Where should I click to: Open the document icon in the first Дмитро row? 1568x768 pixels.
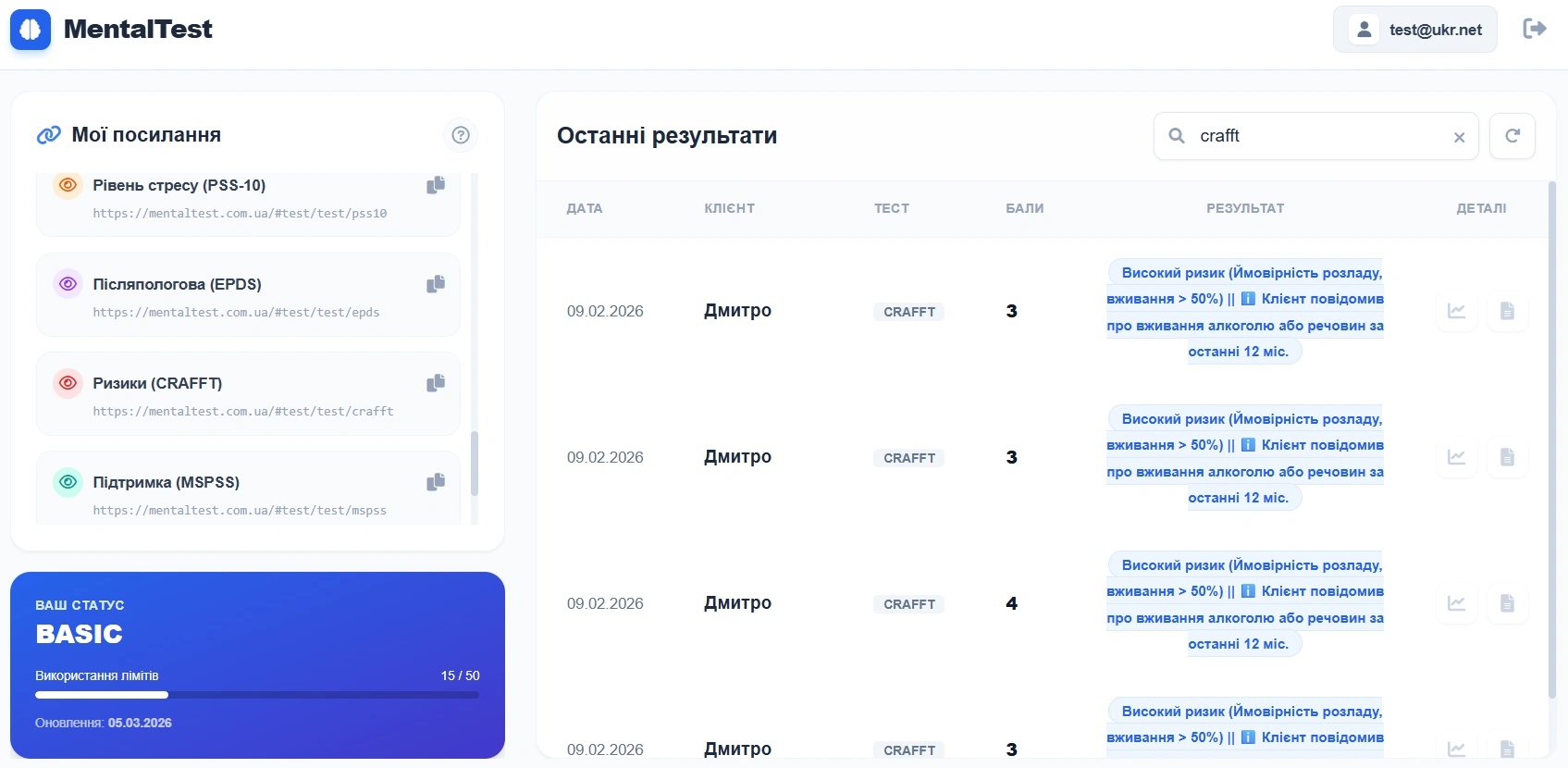click(x=1507, y=311)
